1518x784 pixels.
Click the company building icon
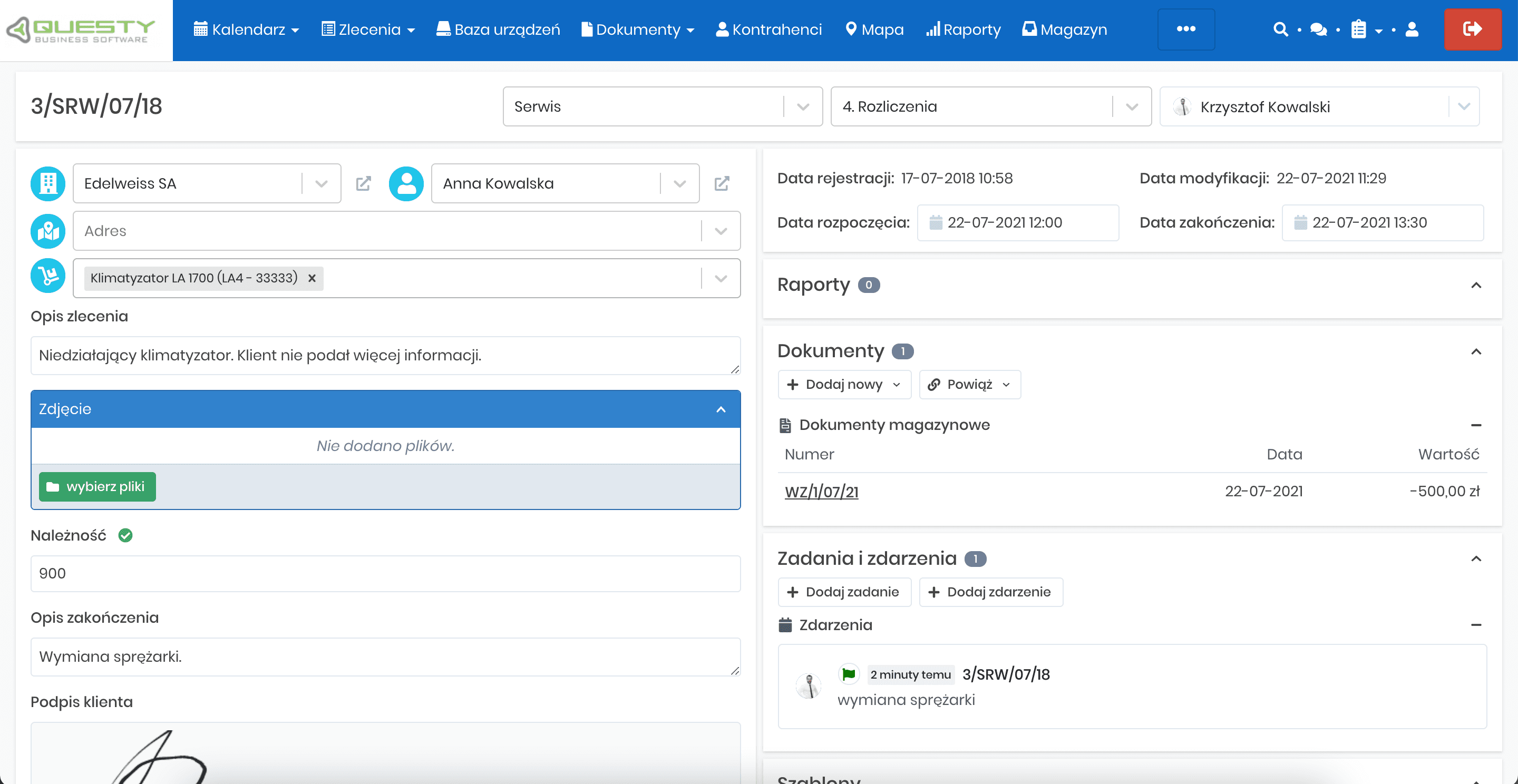[48, 184]
